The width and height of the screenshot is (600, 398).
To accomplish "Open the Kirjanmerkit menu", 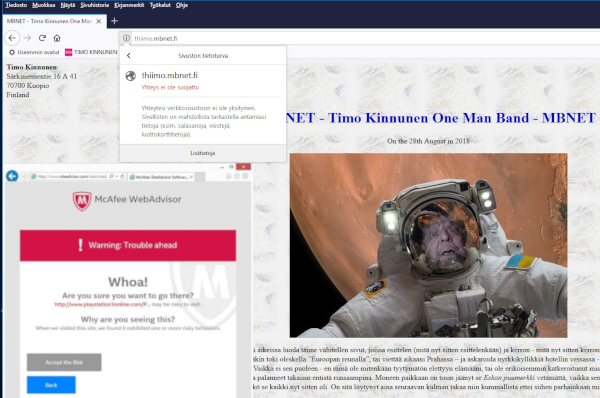I will pyautogui.click(x=129, y=5).
